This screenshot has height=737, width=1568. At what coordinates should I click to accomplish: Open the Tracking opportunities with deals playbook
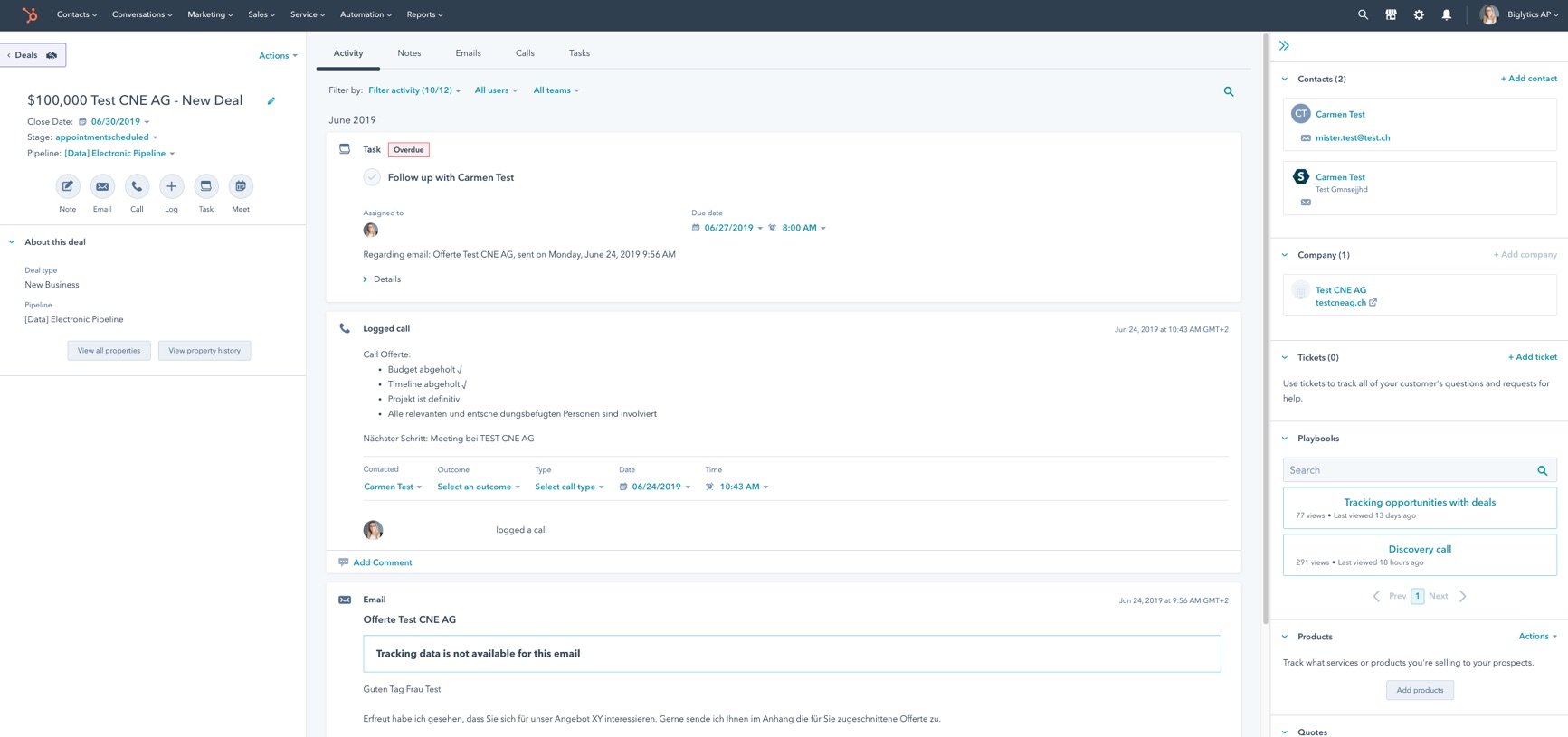1420,502
